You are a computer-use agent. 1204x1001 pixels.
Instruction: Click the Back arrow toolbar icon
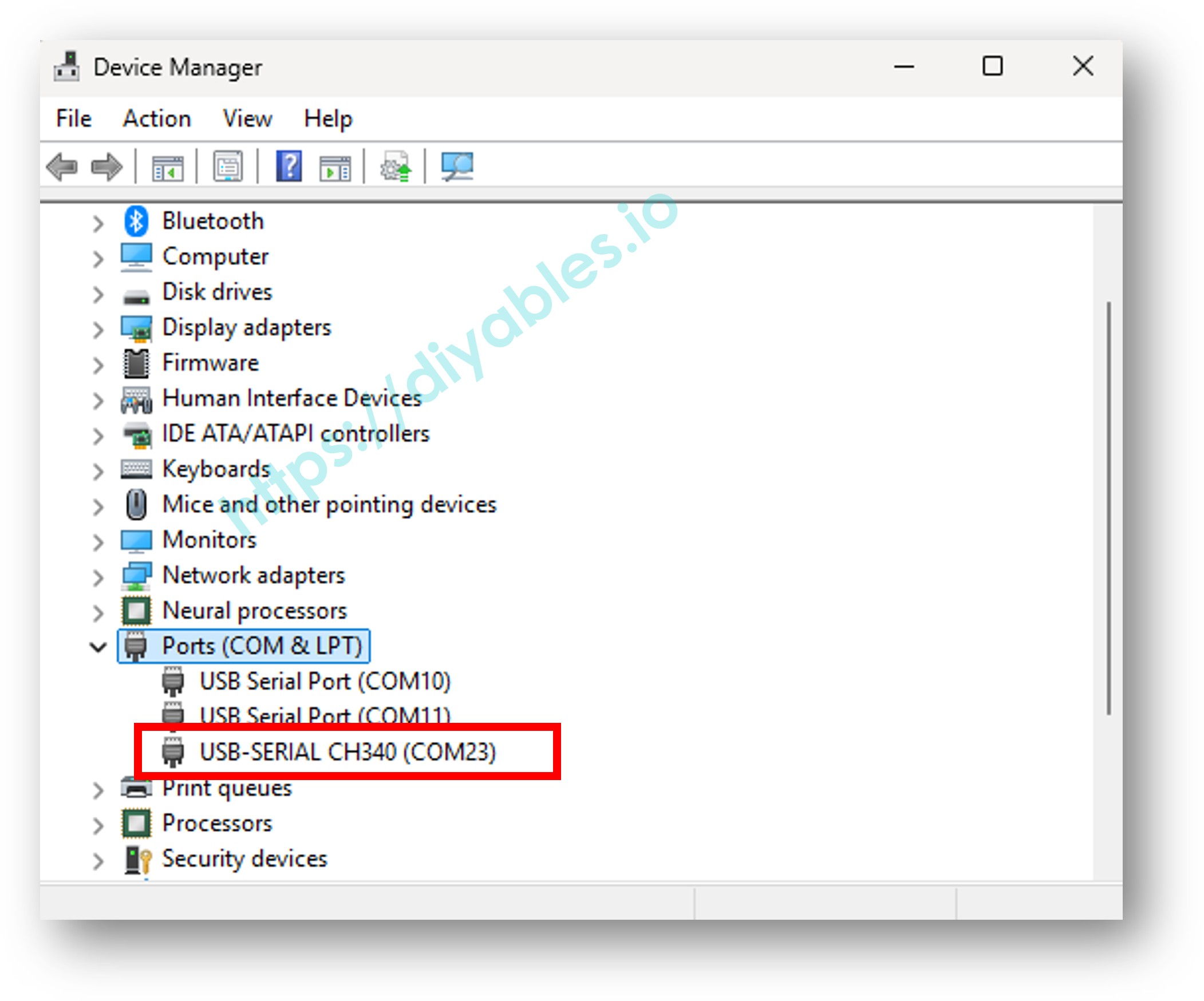62,167
